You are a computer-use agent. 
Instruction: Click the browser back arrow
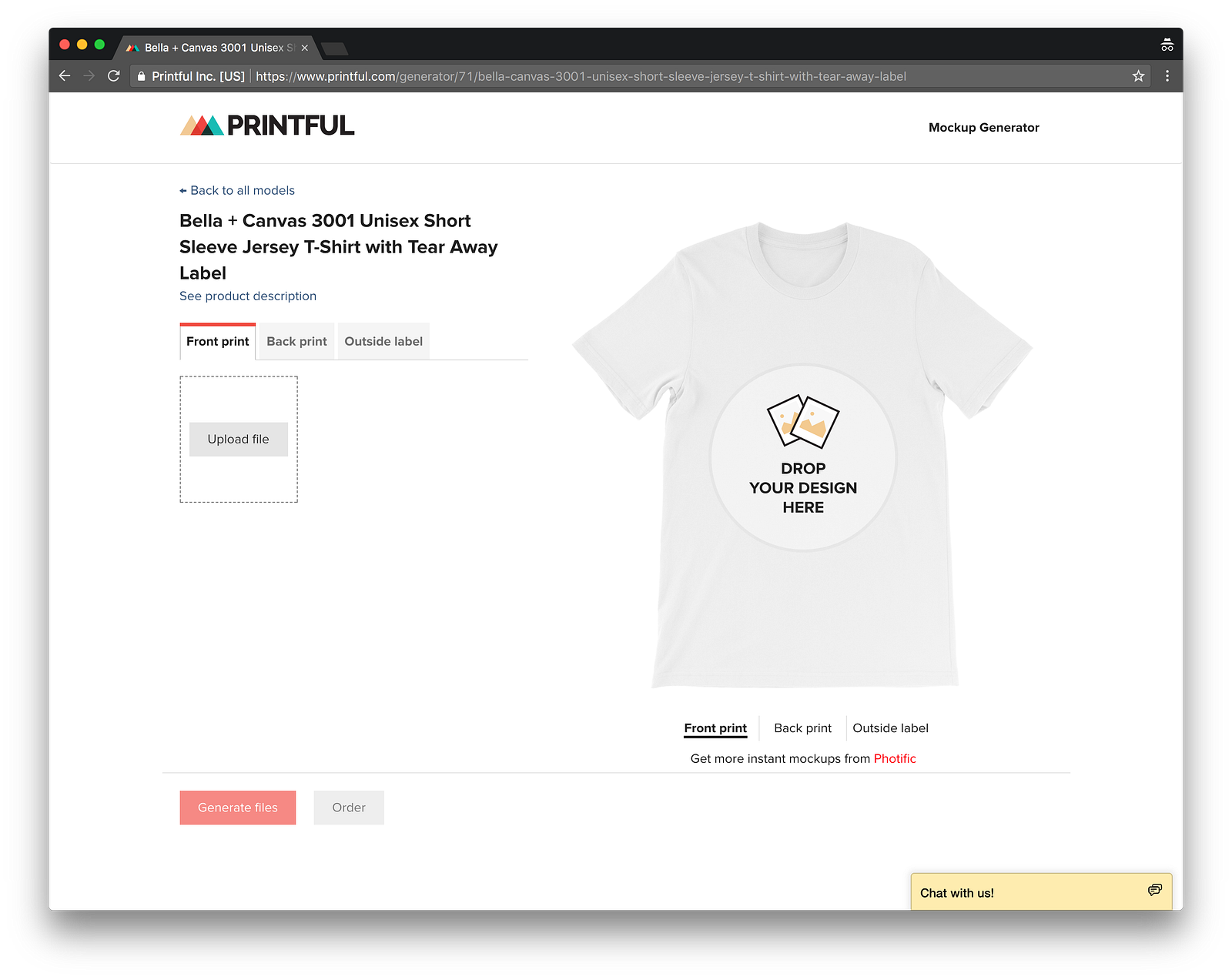[65, 76]
